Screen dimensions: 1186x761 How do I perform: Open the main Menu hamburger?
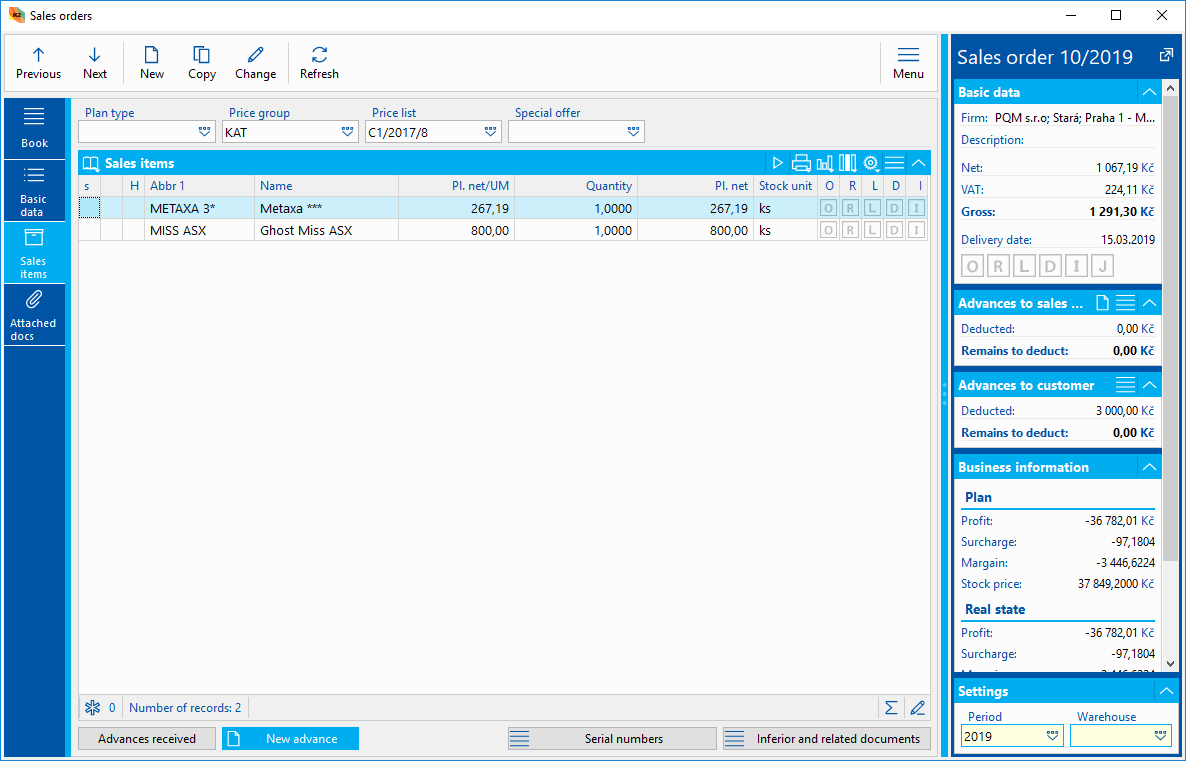pos(908,64)
